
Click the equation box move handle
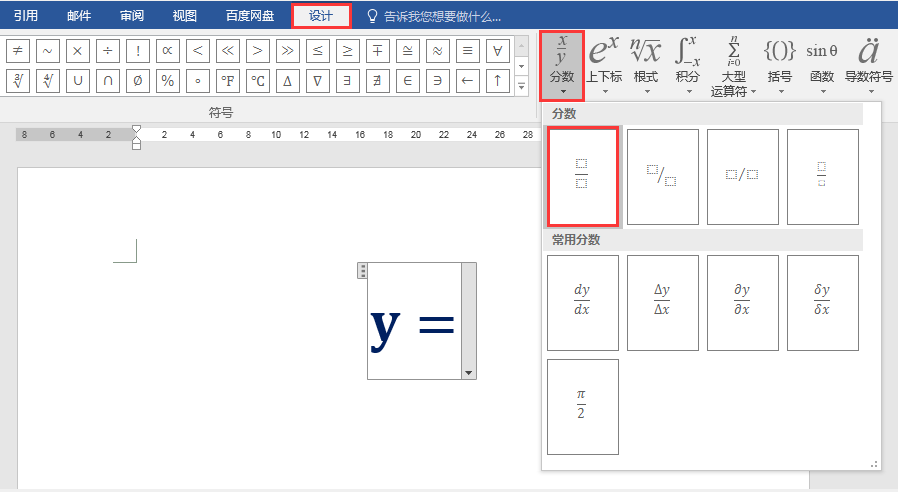pos(362,270)
